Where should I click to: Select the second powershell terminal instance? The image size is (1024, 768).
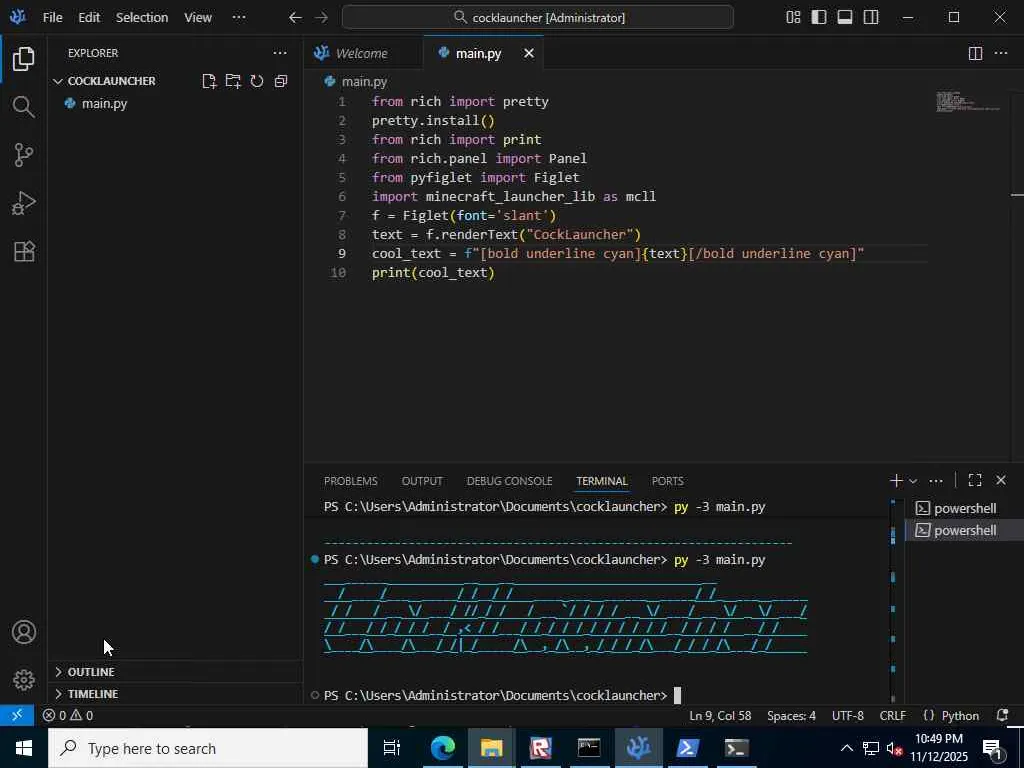pyautogui.click(x=965, y=530)
